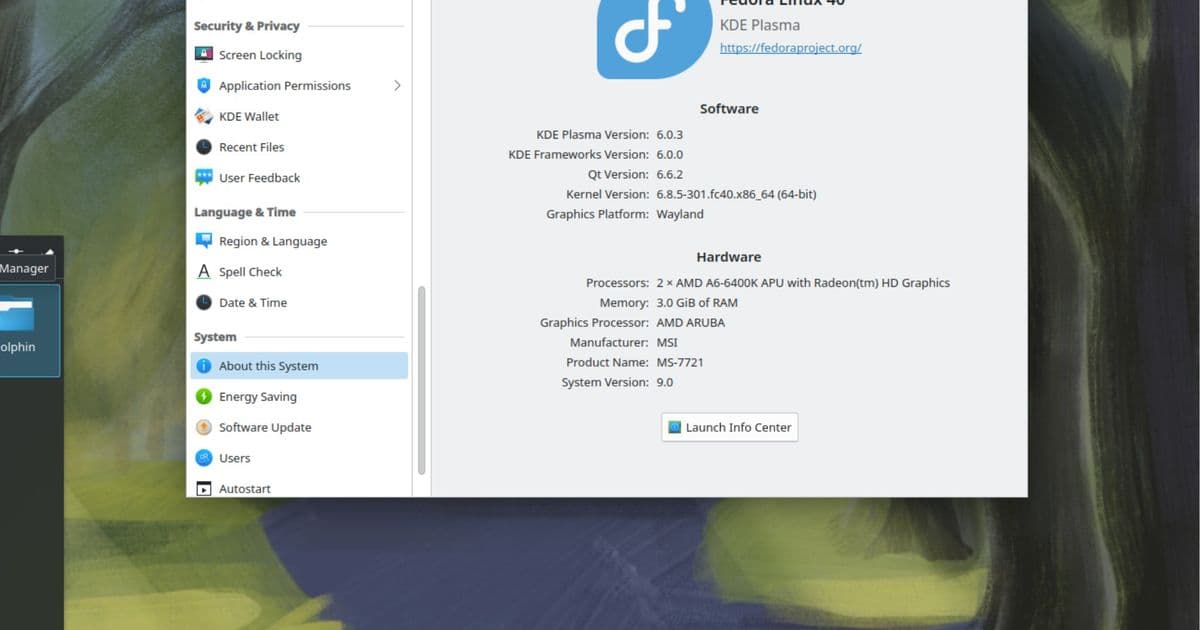The width and height of the screenshot is (1200, 630).
Task: Click the Qt Version value 6.6.2
Action: point(669,174)
